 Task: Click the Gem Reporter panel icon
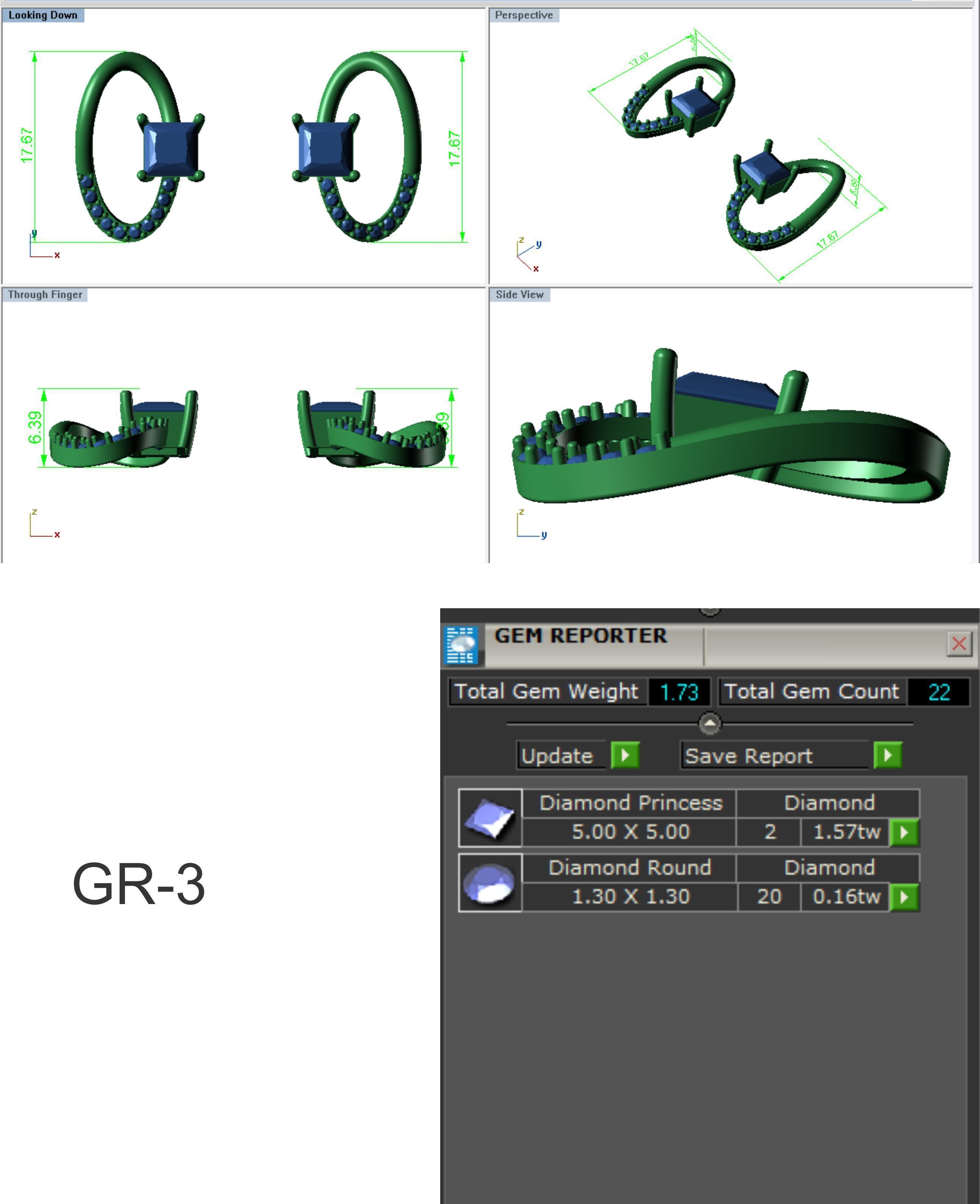pos(461,645)
